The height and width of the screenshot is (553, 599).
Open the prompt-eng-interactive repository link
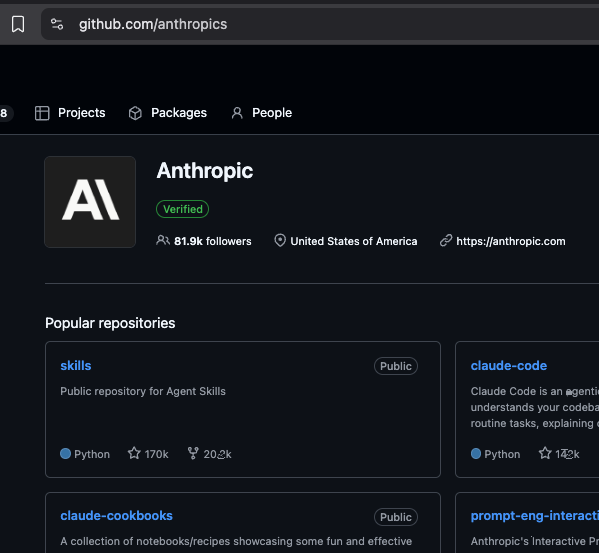point(535,516)
